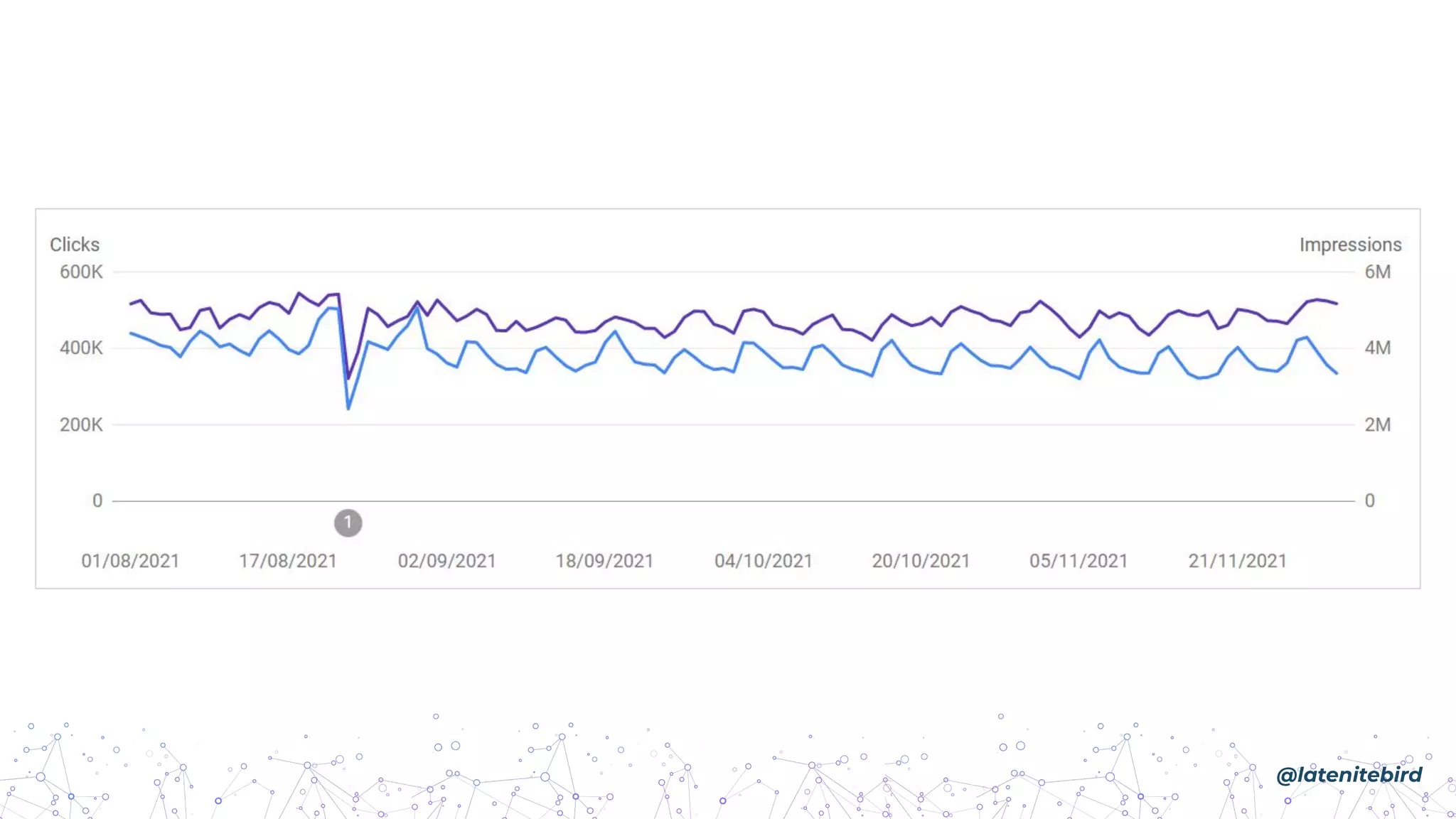This screenshot has height=819, width=1456.
Task: Select the 4M tick label
Action: pos(1377,348)
